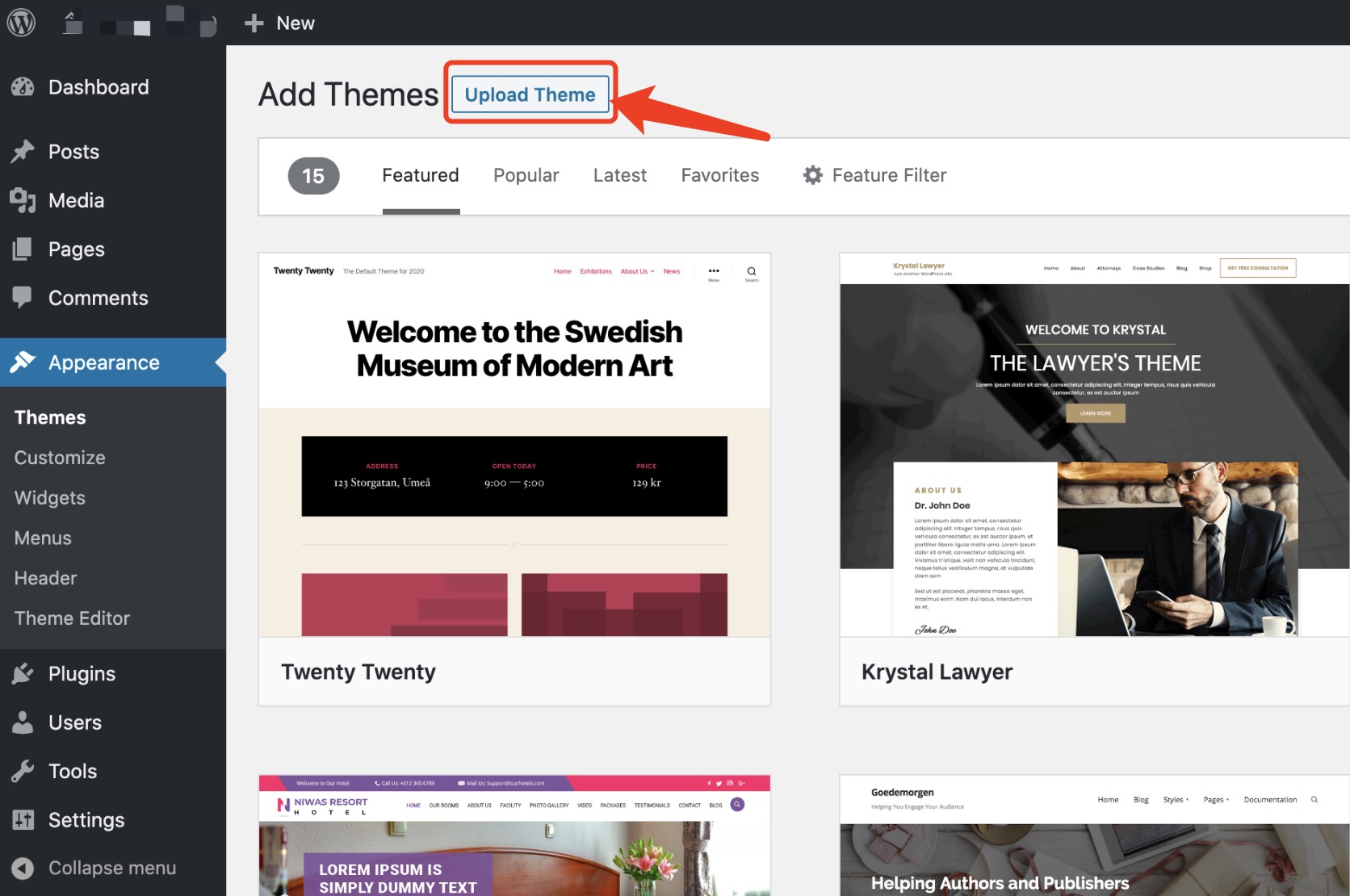Click the Plugins plug icon
Screen dimensions: 1350x896
tap(23, 673)
